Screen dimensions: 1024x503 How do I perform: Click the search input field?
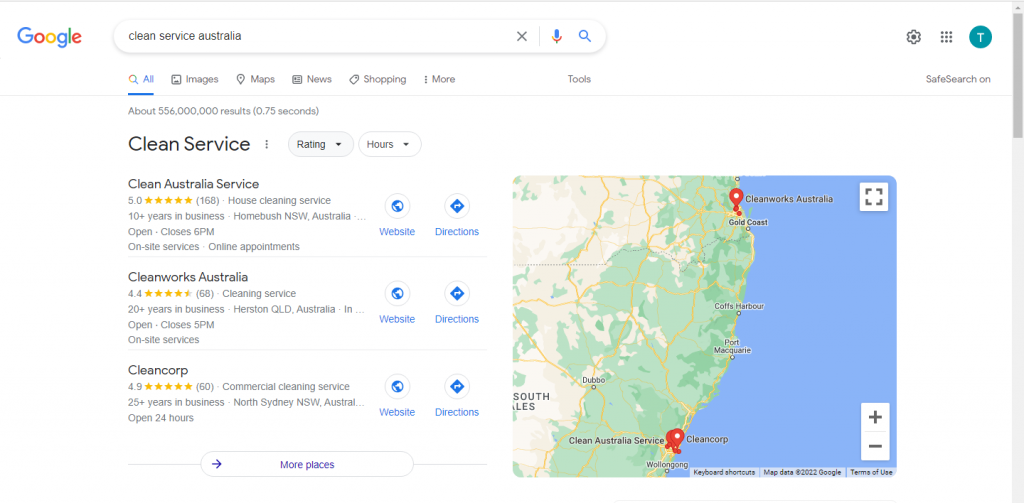point(310,36)
